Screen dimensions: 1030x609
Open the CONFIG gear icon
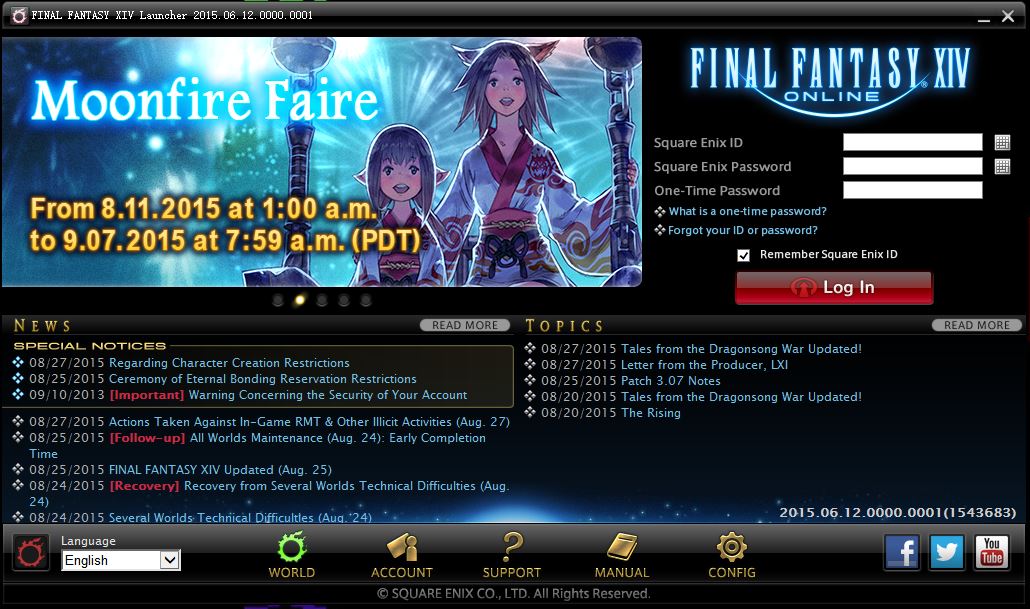732,555
